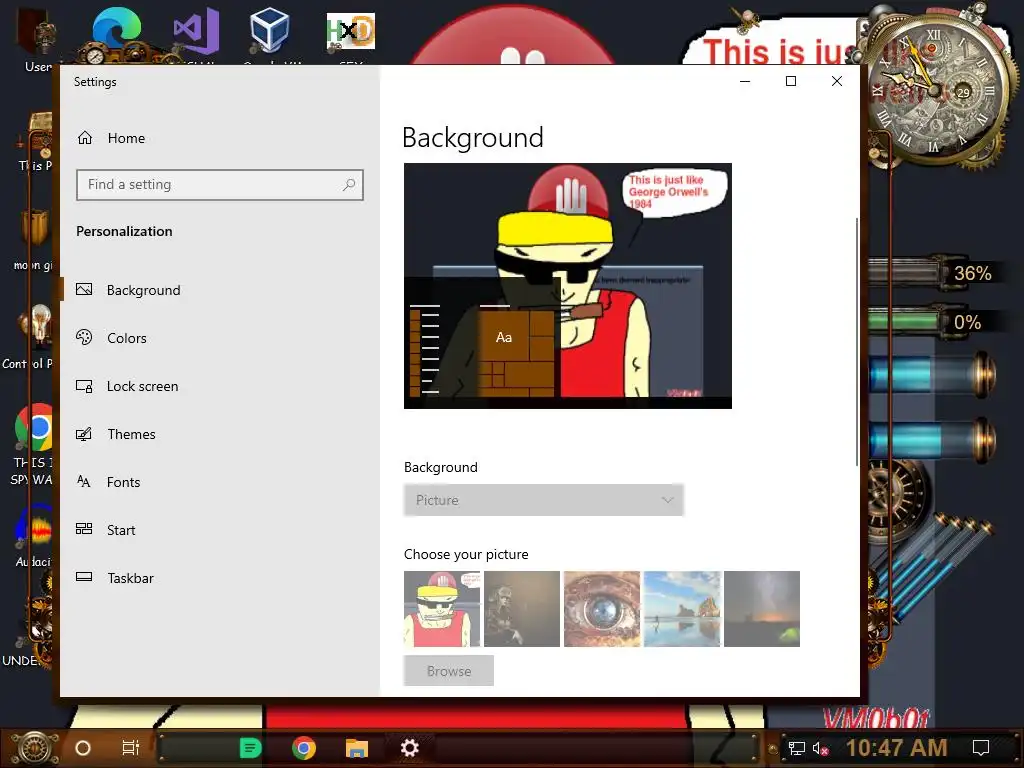Screen dimensions: 1024x768
Task: Go to Lock screen settings
Action: (142, 386)
